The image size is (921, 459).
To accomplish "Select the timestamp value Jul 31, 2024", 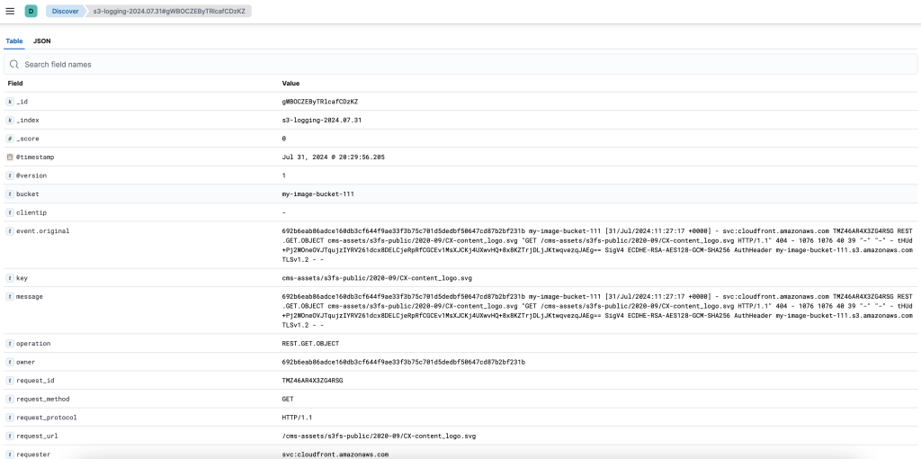I will 334,158.
